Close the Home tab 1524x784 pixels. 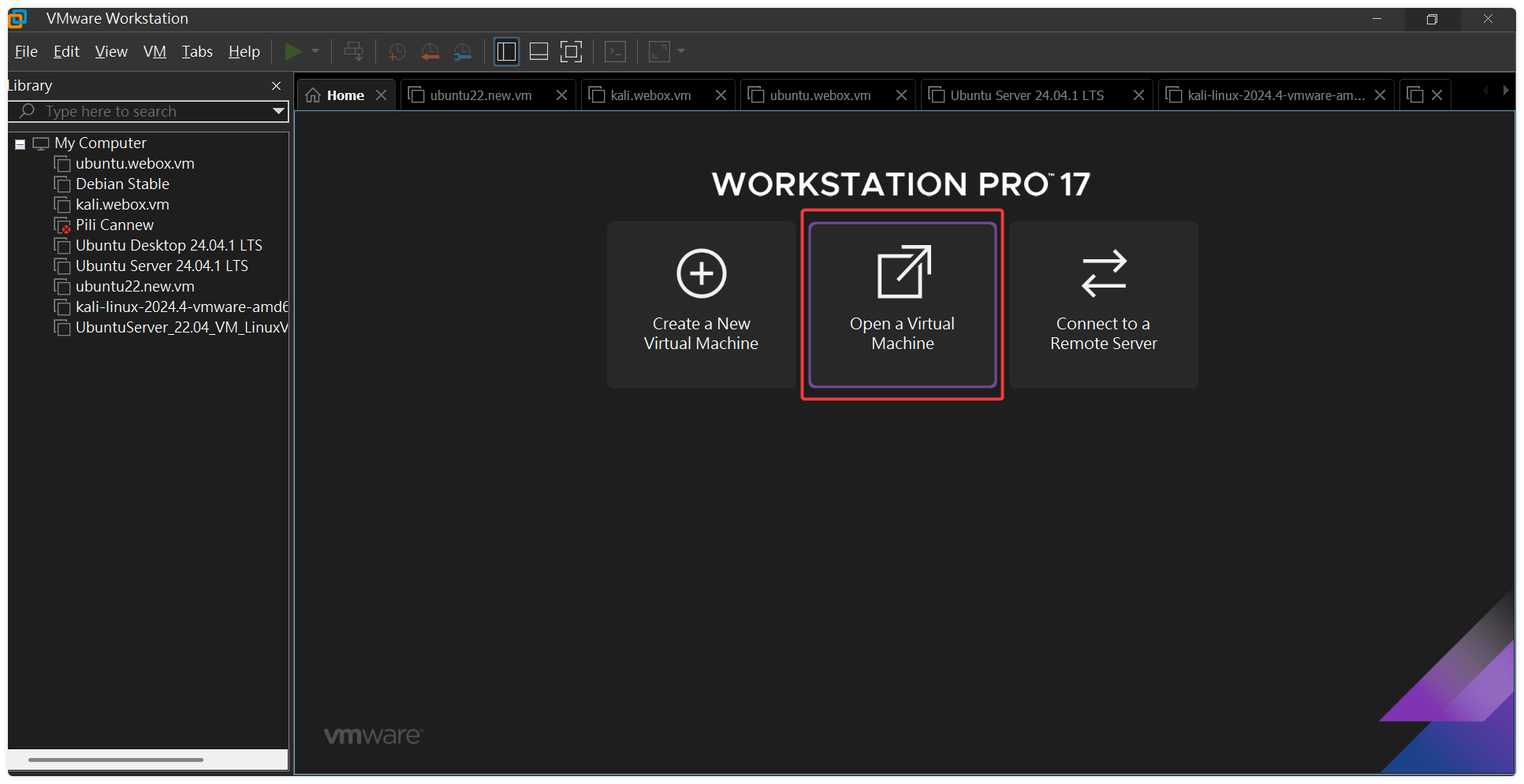(x=381, y=95)
